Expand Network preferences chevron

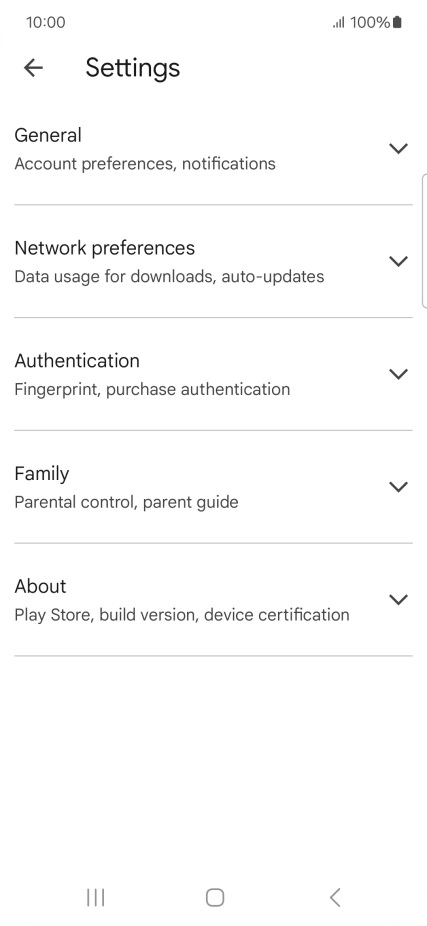click(x=399, y=261)
